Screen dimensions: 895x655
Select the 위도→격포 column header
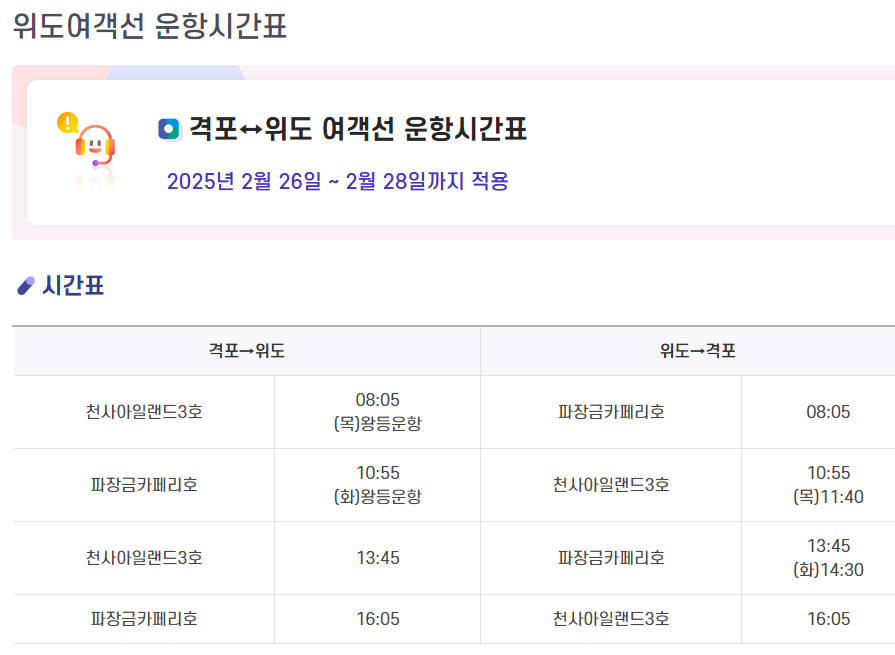click(x=698, y=350)
